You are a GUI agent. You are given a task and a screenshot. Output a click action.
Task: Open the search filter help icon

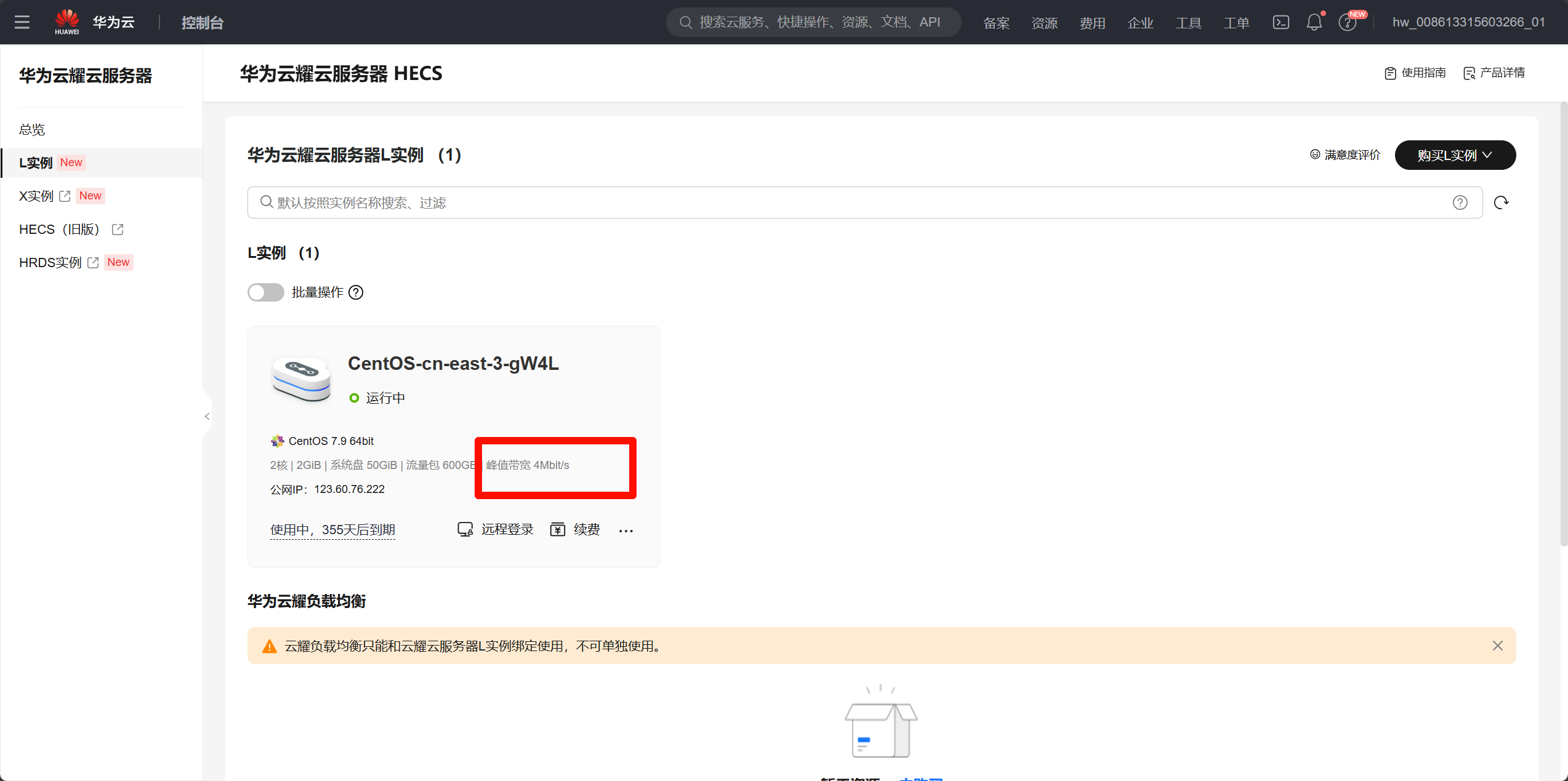point(1460,202)
